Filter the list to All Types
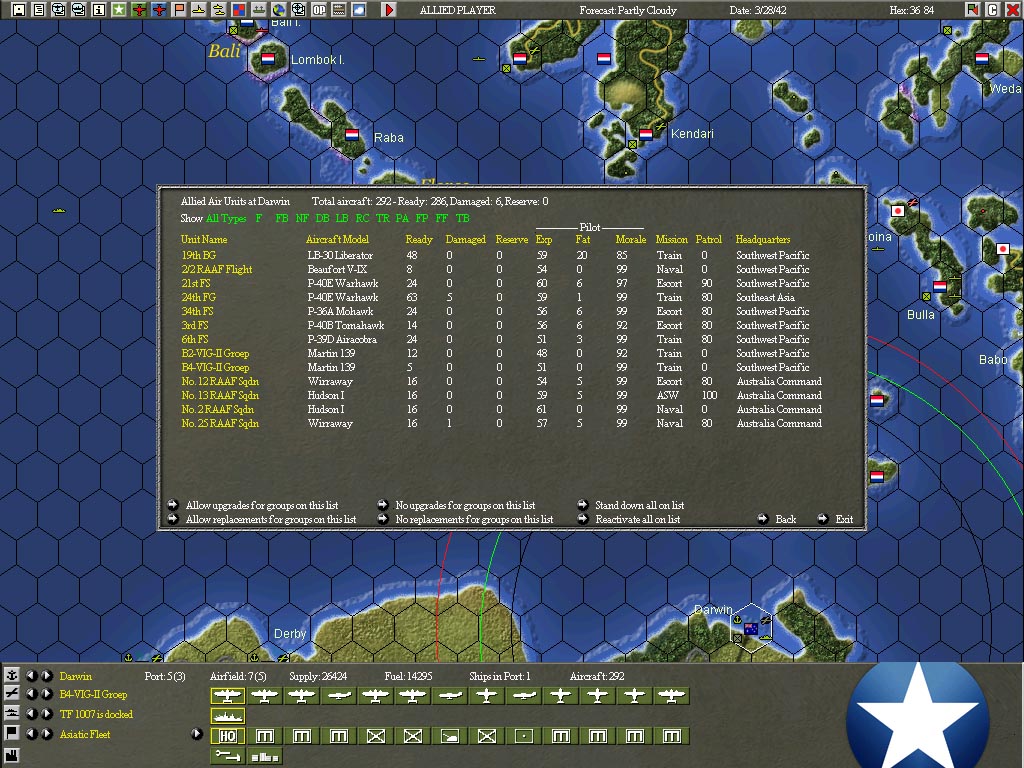1024x768 pixels. point(226,218)
